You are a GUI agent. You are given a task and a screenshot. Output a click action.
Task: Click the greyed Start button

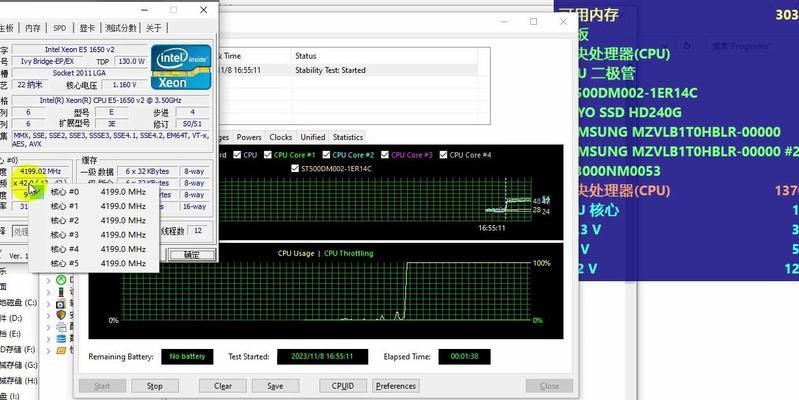(102, 386)
